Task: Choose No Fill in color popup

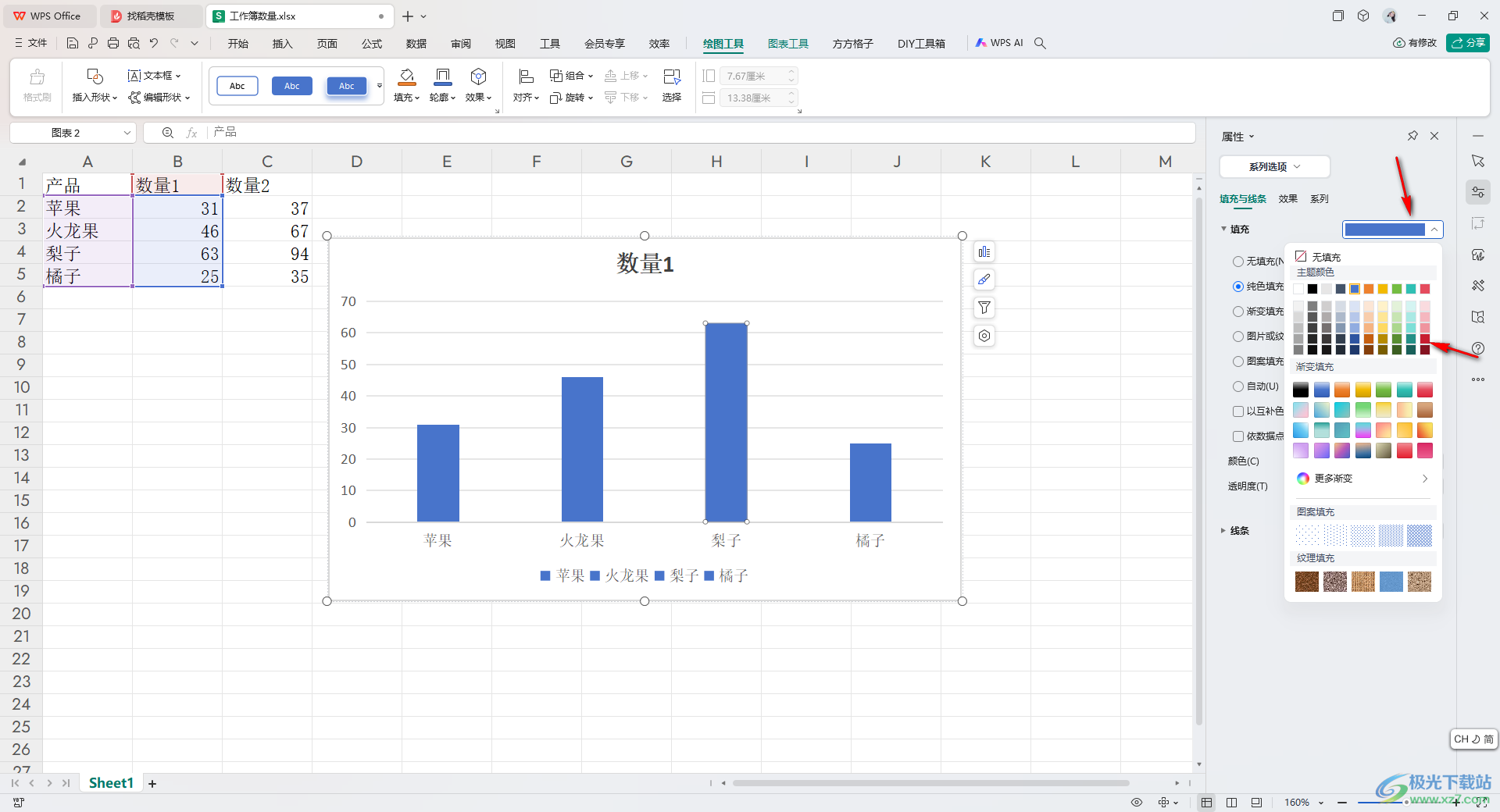Action: [x=1318, y=257]
